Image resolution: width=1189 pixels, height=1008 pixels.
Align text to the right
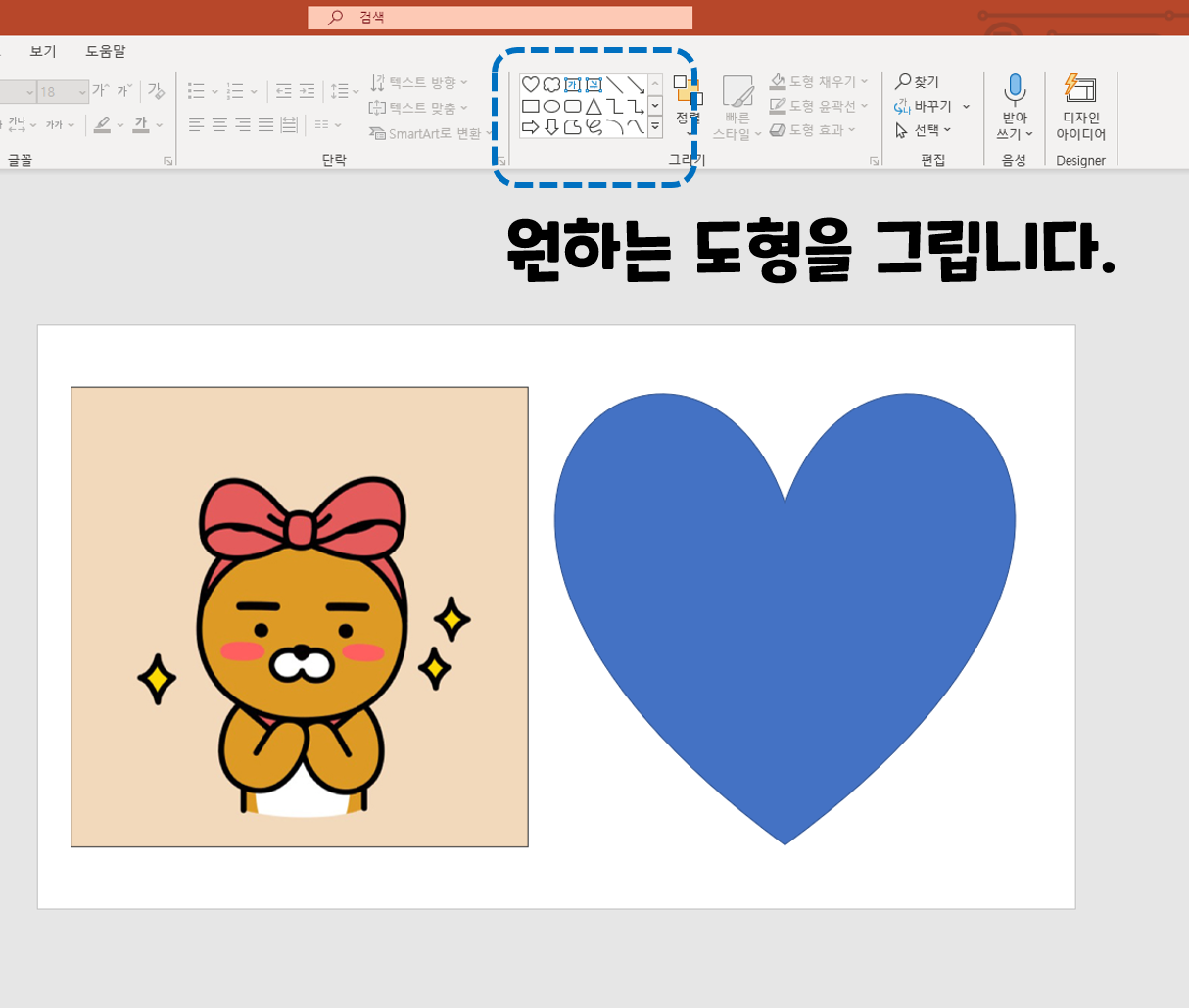(x=243, y=124)
